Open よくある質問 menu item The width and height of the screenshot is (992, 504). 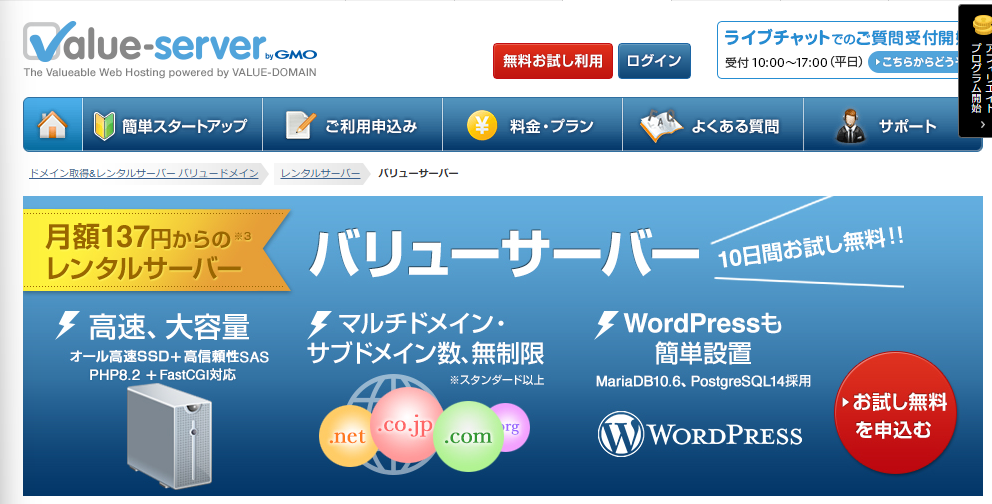[713, 125]
